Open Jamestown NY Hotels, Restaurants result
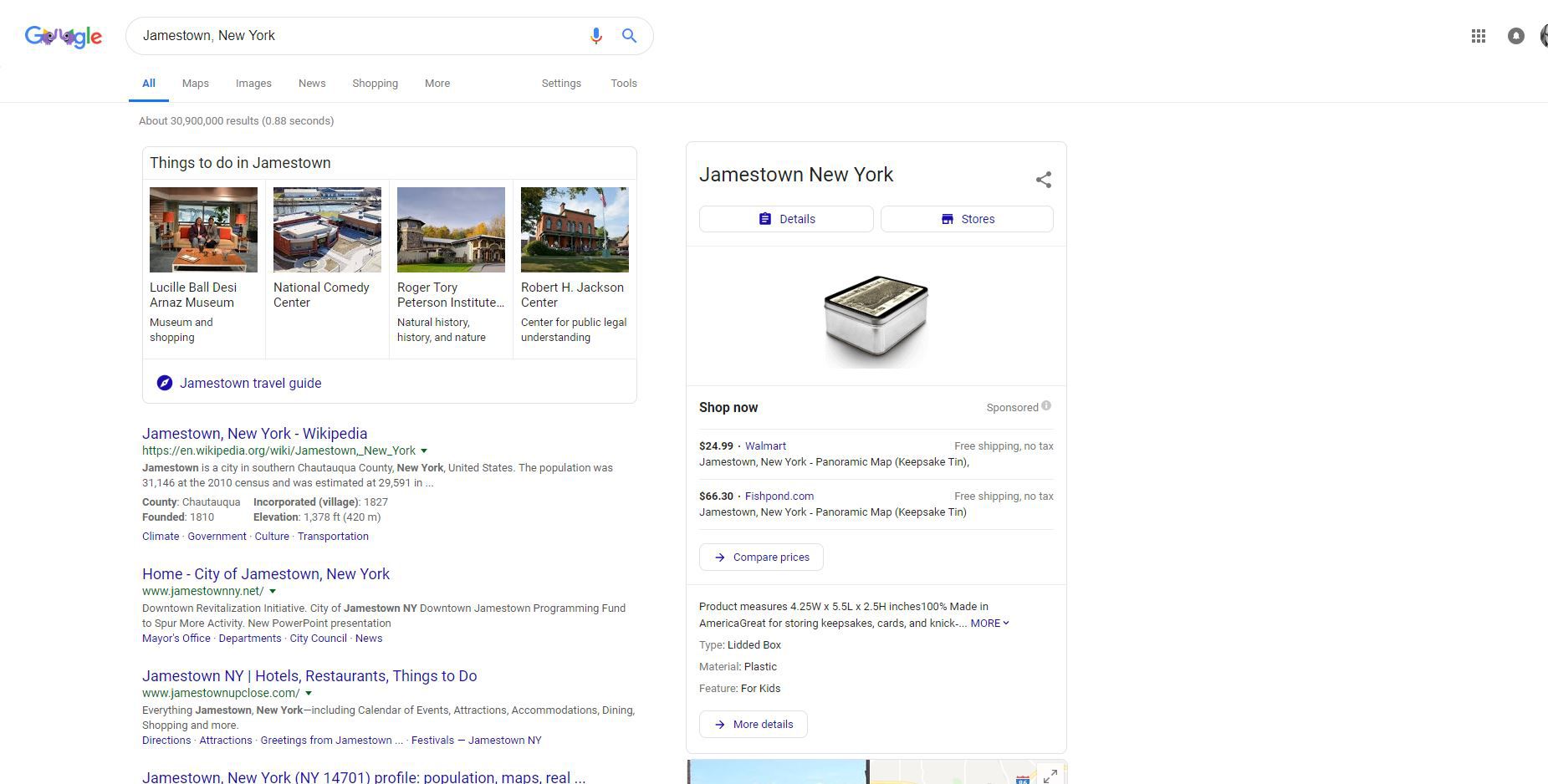The image size is (1548, 784). click(309, 676)
